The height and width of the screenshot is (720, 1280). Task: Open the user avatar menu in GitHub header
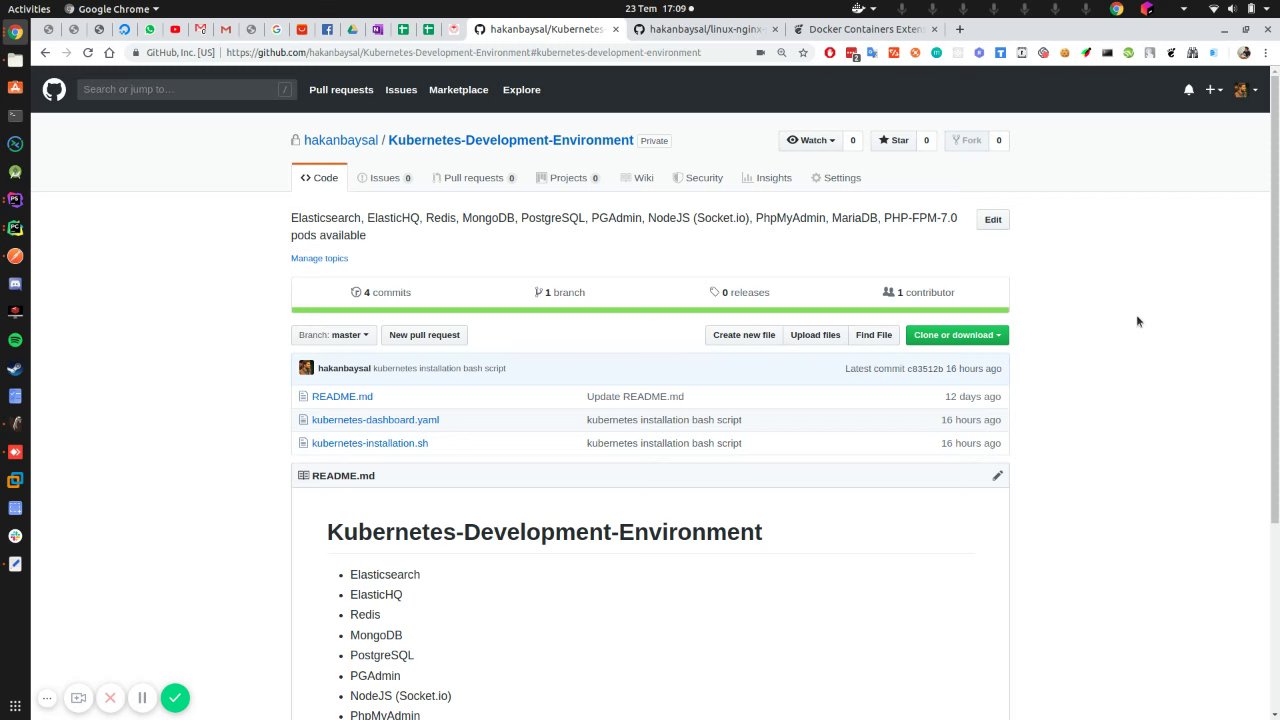pos(1246,90)
